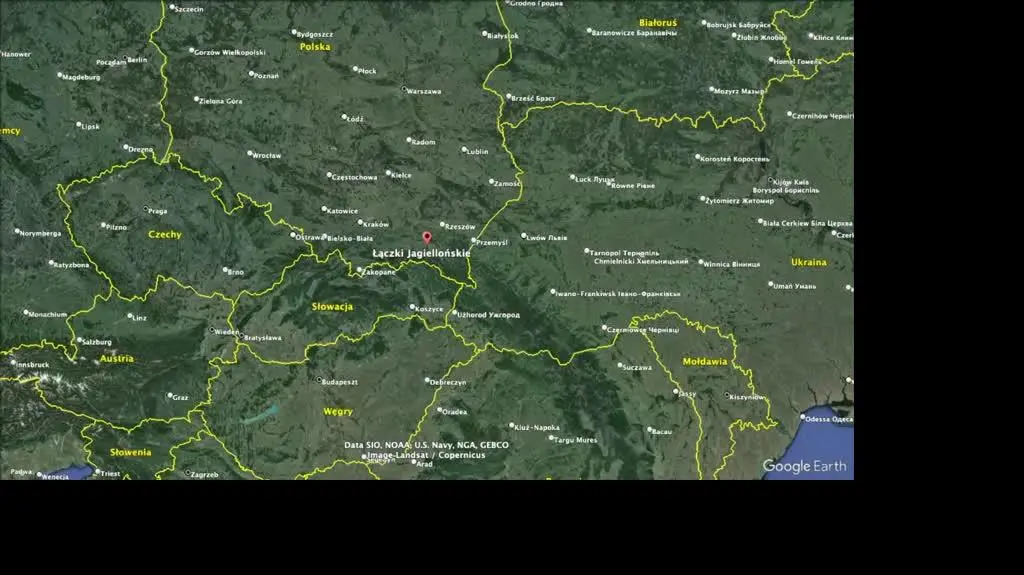Click the Lwów Львів city label
The image size is (1024, 575).
547,238
